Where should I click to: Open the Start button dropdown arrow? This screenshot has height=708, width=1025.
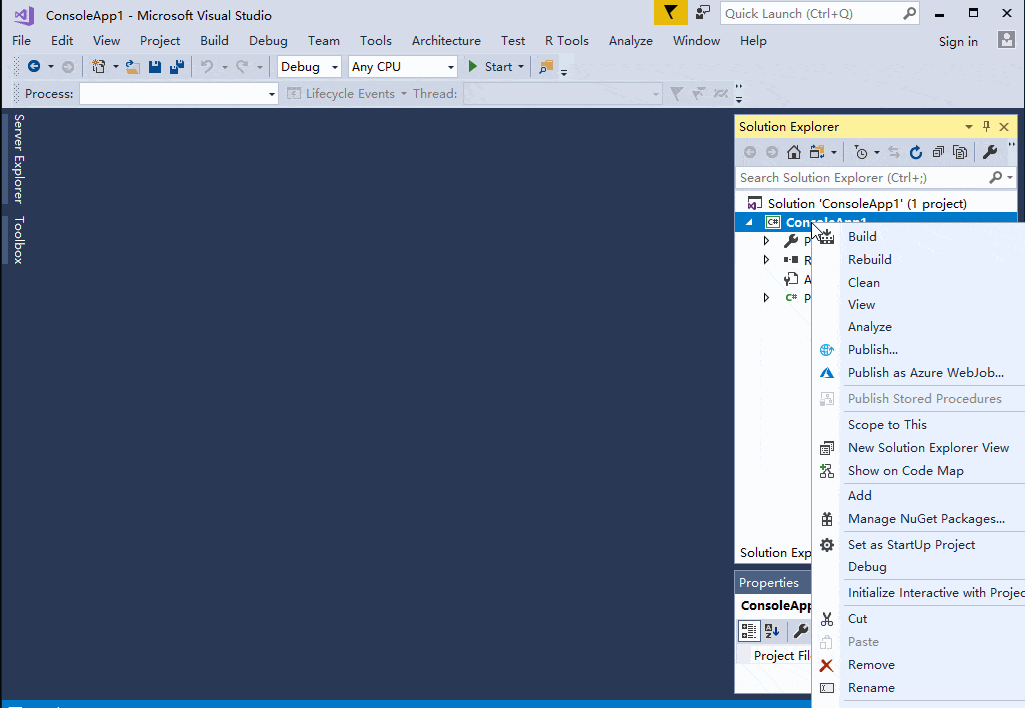521,67
